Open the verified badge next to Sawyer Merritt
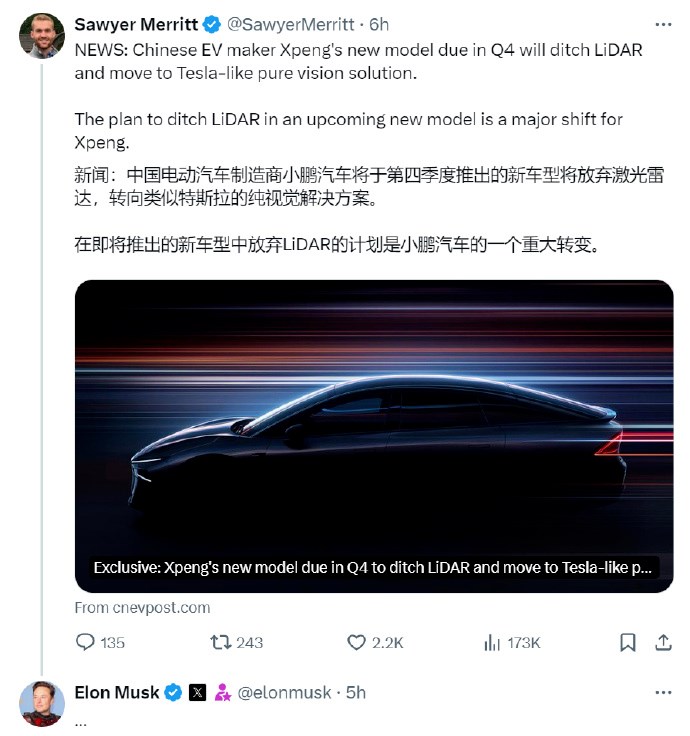 pos(212,24)
